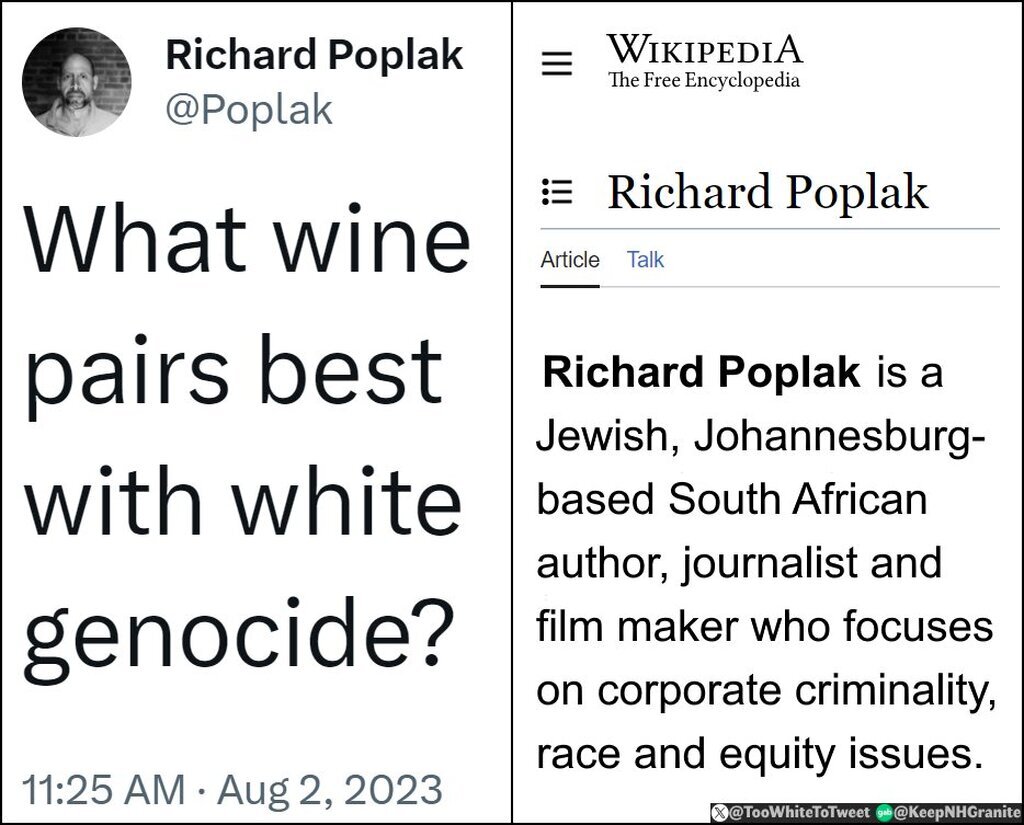This screenshot has width=1024, height=825.
Task: Select the Article tab
Action: 570,260
